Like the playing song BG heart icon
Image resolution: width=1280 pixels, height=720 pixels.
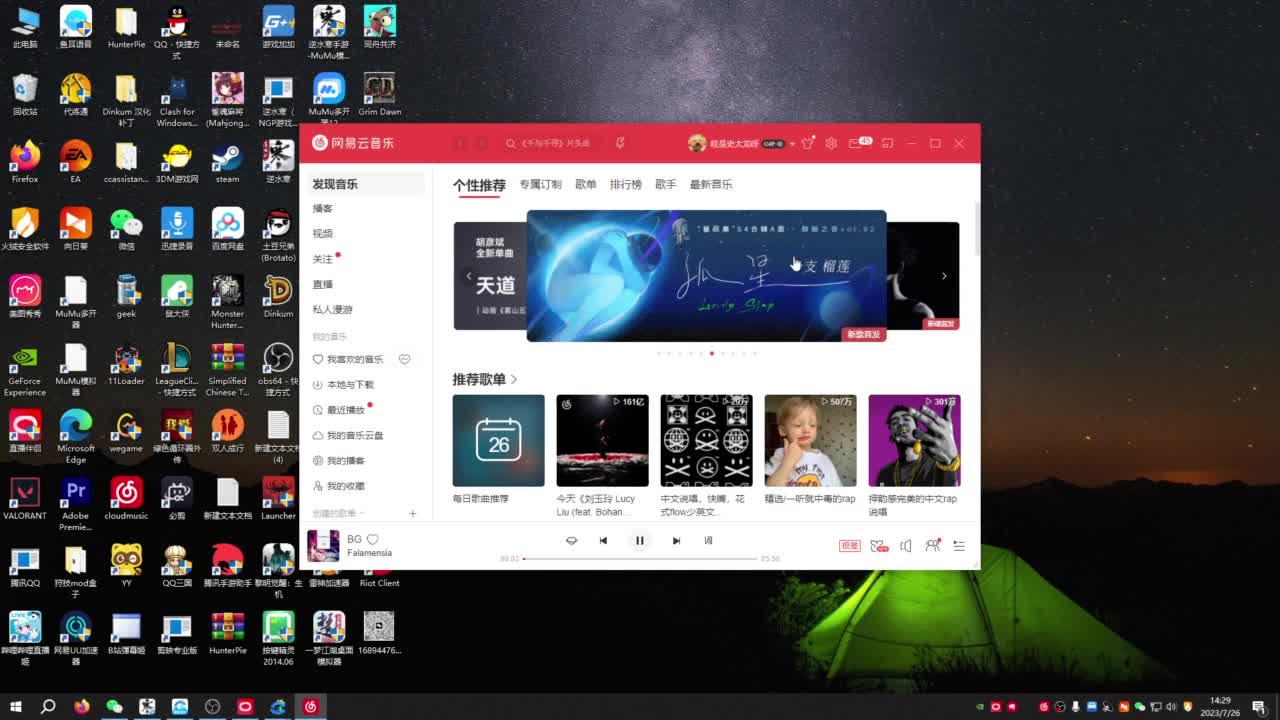(373, 539)
